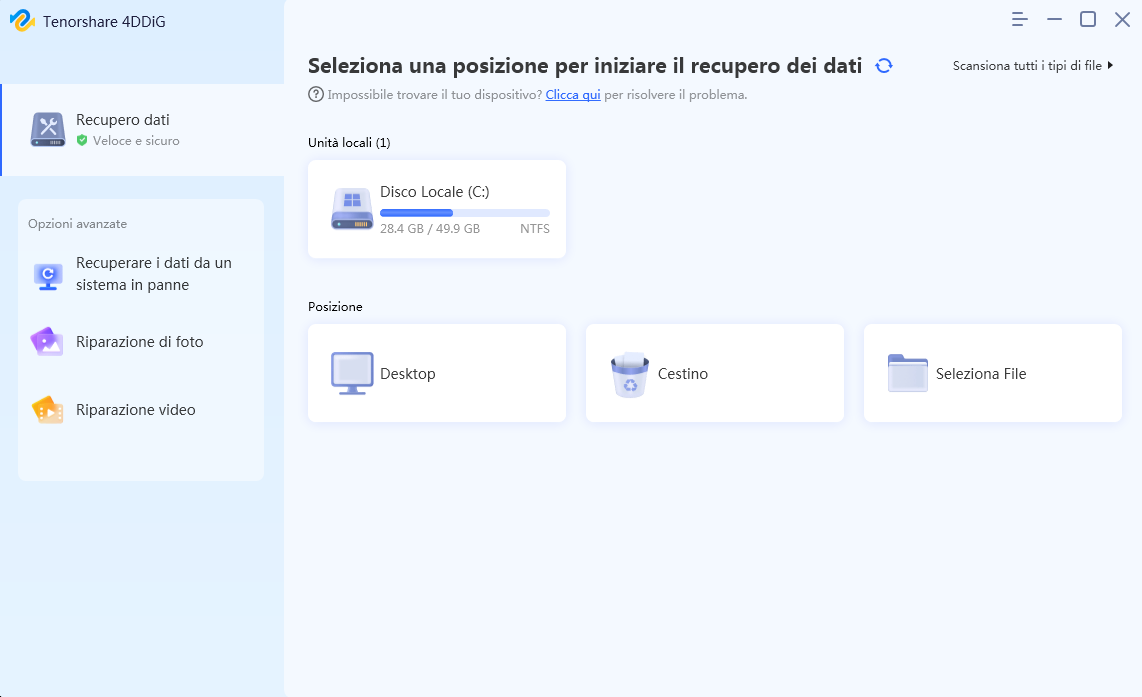The width and height of the screenshot is (1142, 697).
Task: Click the Disco Locale usage progress bar
Action: click(465, 213)
